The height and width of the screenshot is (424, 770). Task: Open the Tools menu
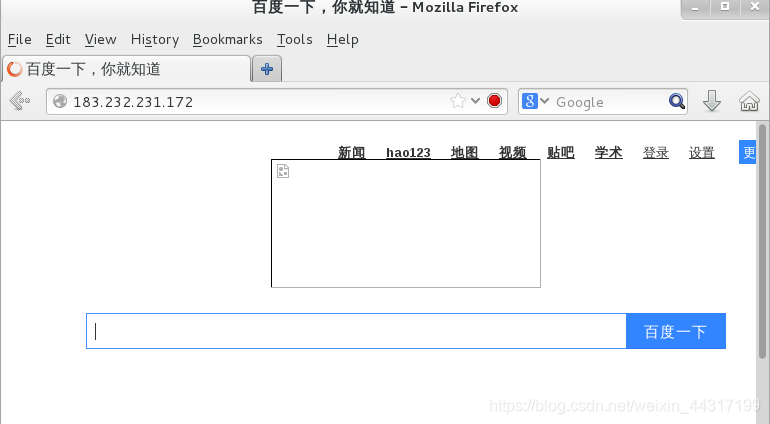(295, 39)
